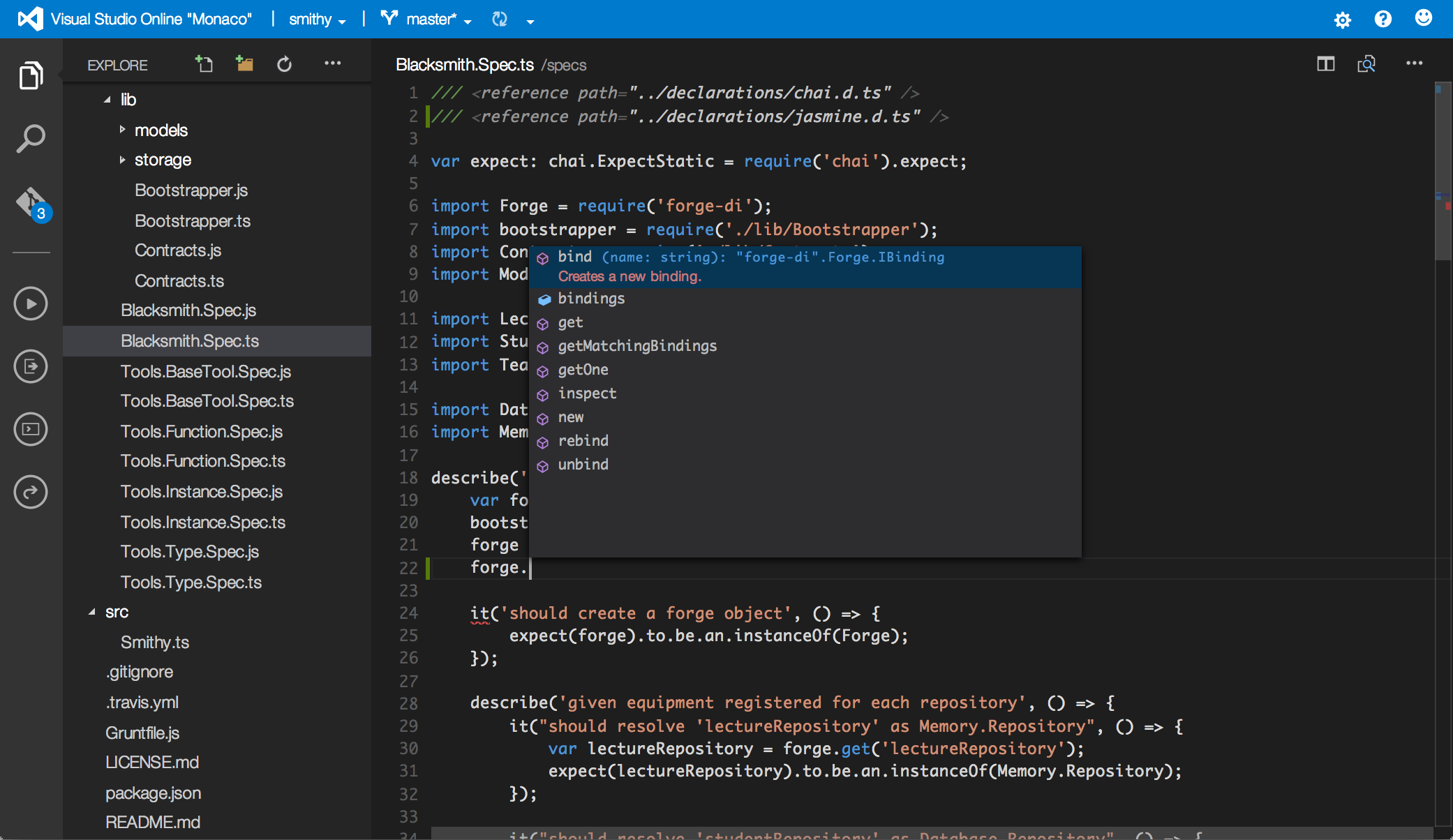The width and height of the screenshot is (1453, 840).
Task: Open preview of current file icon
Action: [x=1366, y=63]
